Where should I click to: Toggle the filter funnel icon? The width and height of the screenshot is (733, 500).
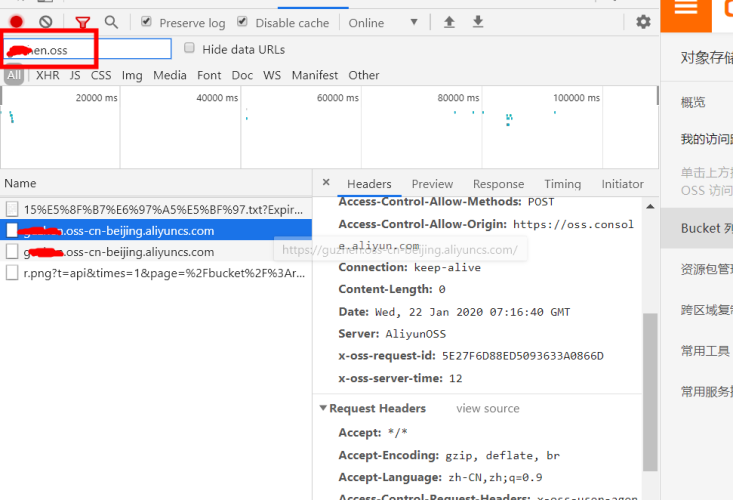(83, 22)
